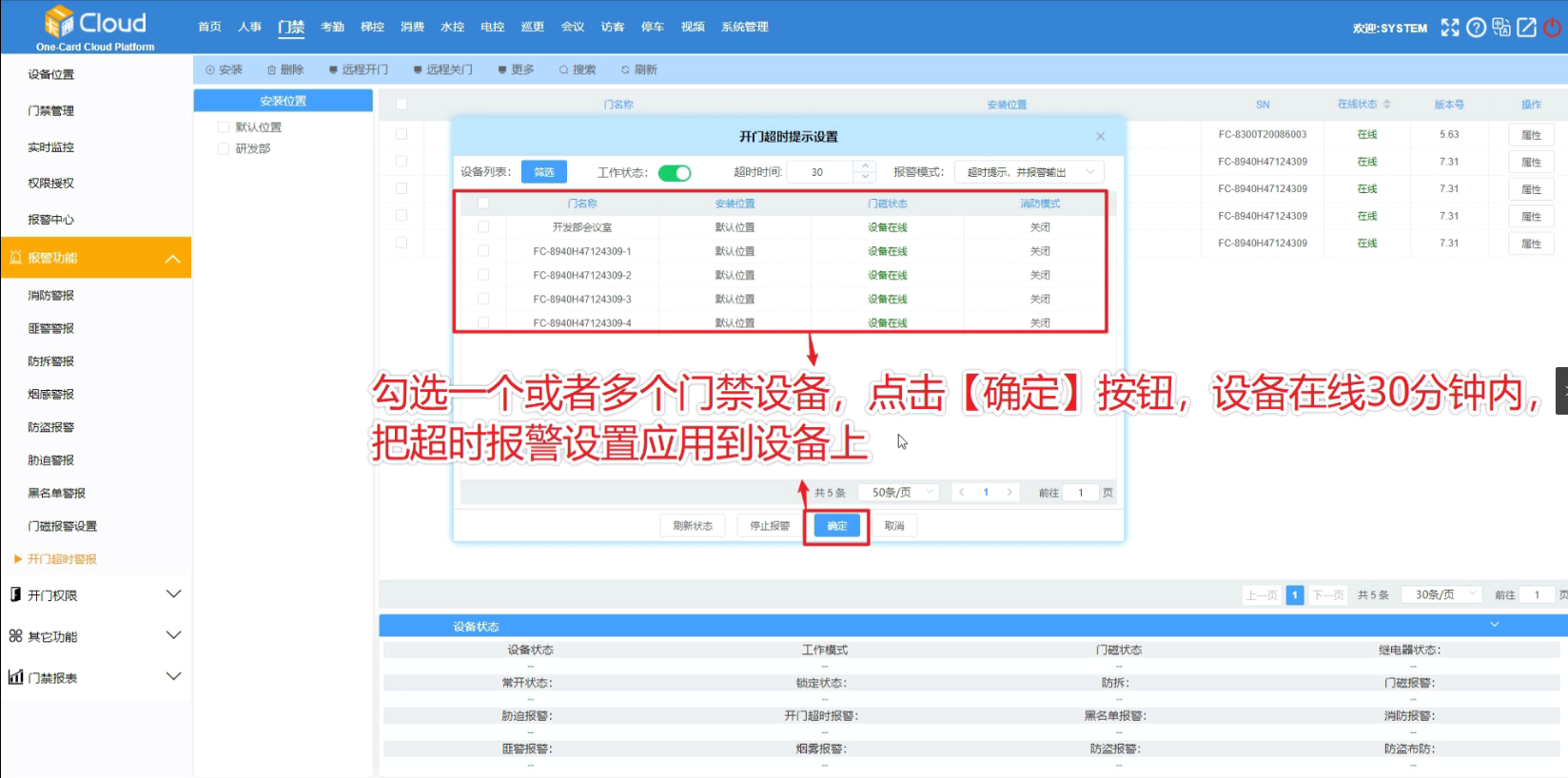Open 报警中心 in sidebar
The height and width of the screenshot is (778, 1568).
point(51,219)
